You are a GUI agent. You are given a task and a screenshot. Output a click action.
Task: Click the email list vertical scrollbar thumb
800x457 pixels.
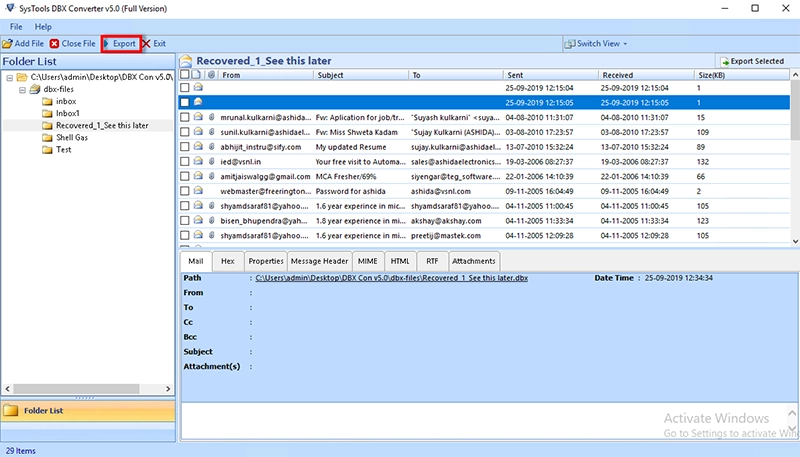[795, 110]
